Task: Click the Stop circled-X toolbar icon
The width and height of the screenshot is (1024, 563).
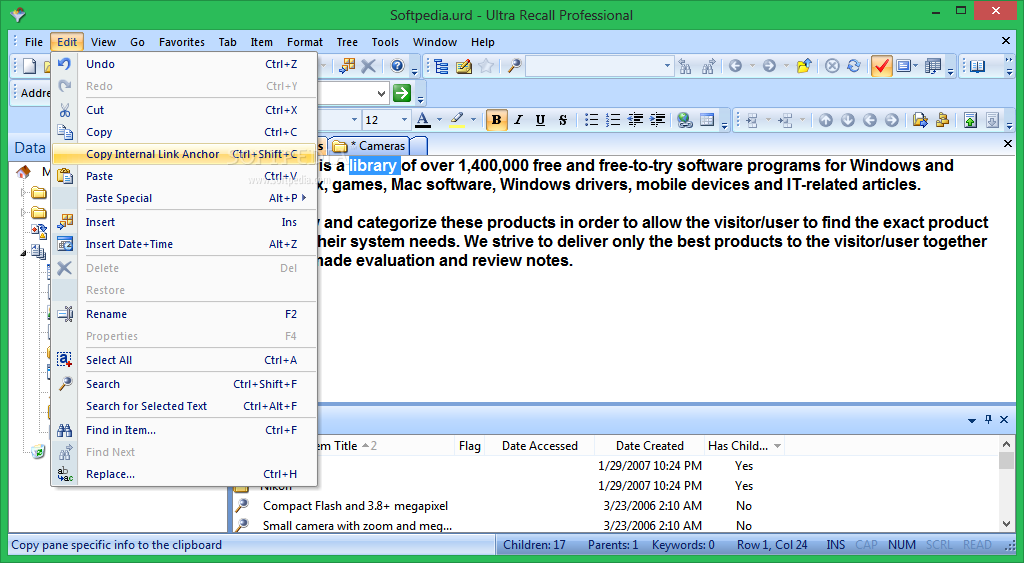Action: coord(832,66)
